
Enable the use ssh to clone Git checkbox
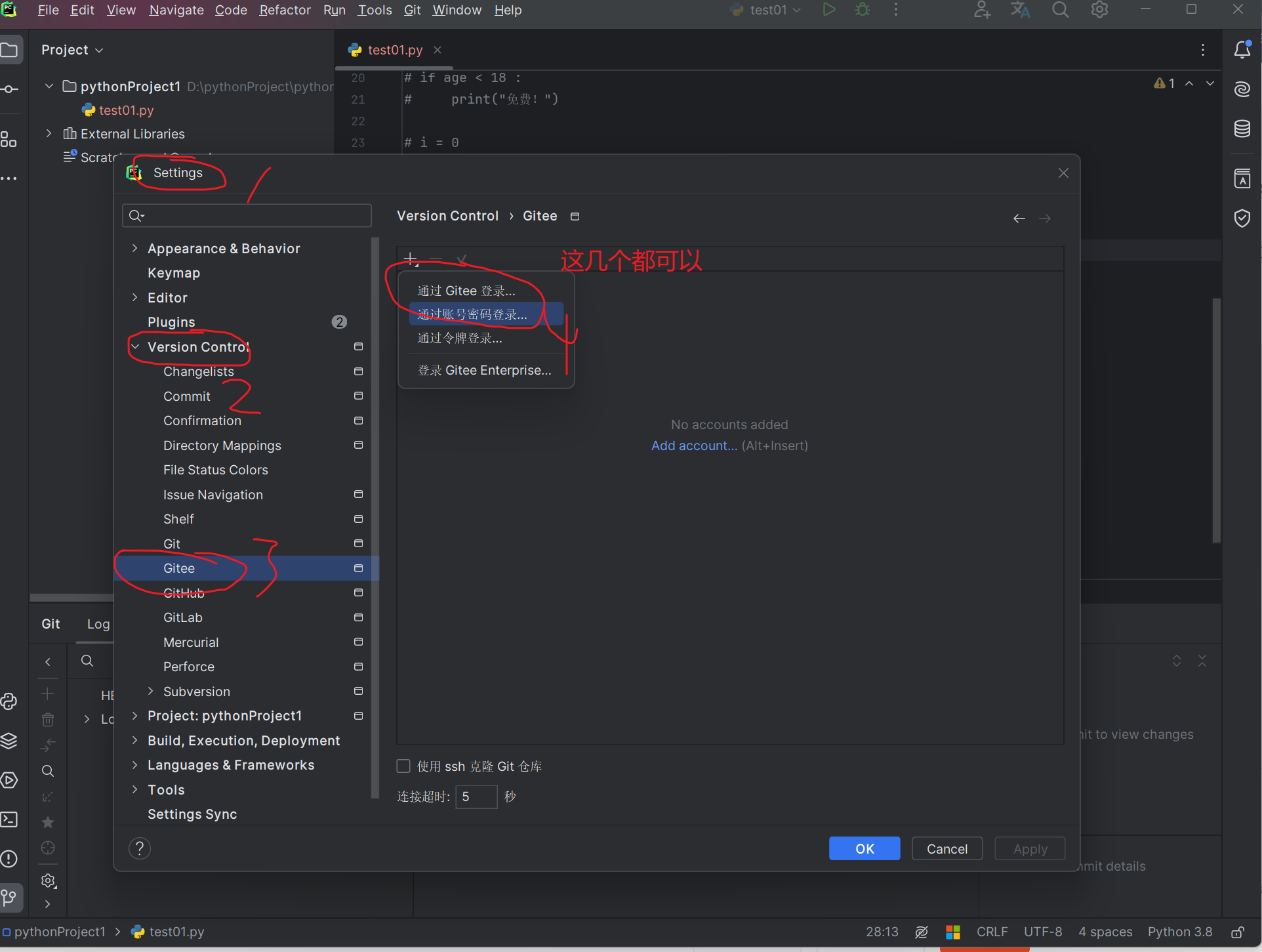[x=403, y=766]
